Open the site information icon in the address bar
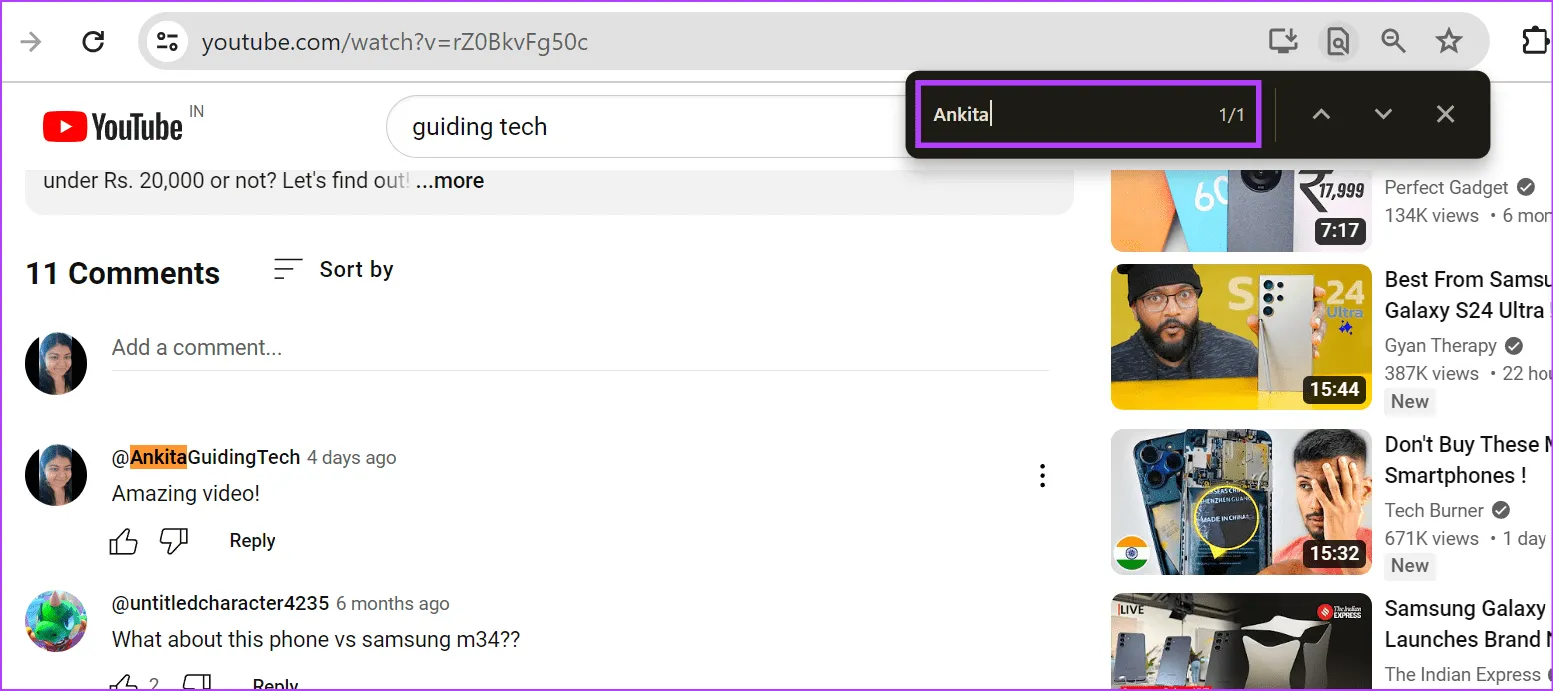Viewport: 1553px width, 691px height. pos(166,42)
